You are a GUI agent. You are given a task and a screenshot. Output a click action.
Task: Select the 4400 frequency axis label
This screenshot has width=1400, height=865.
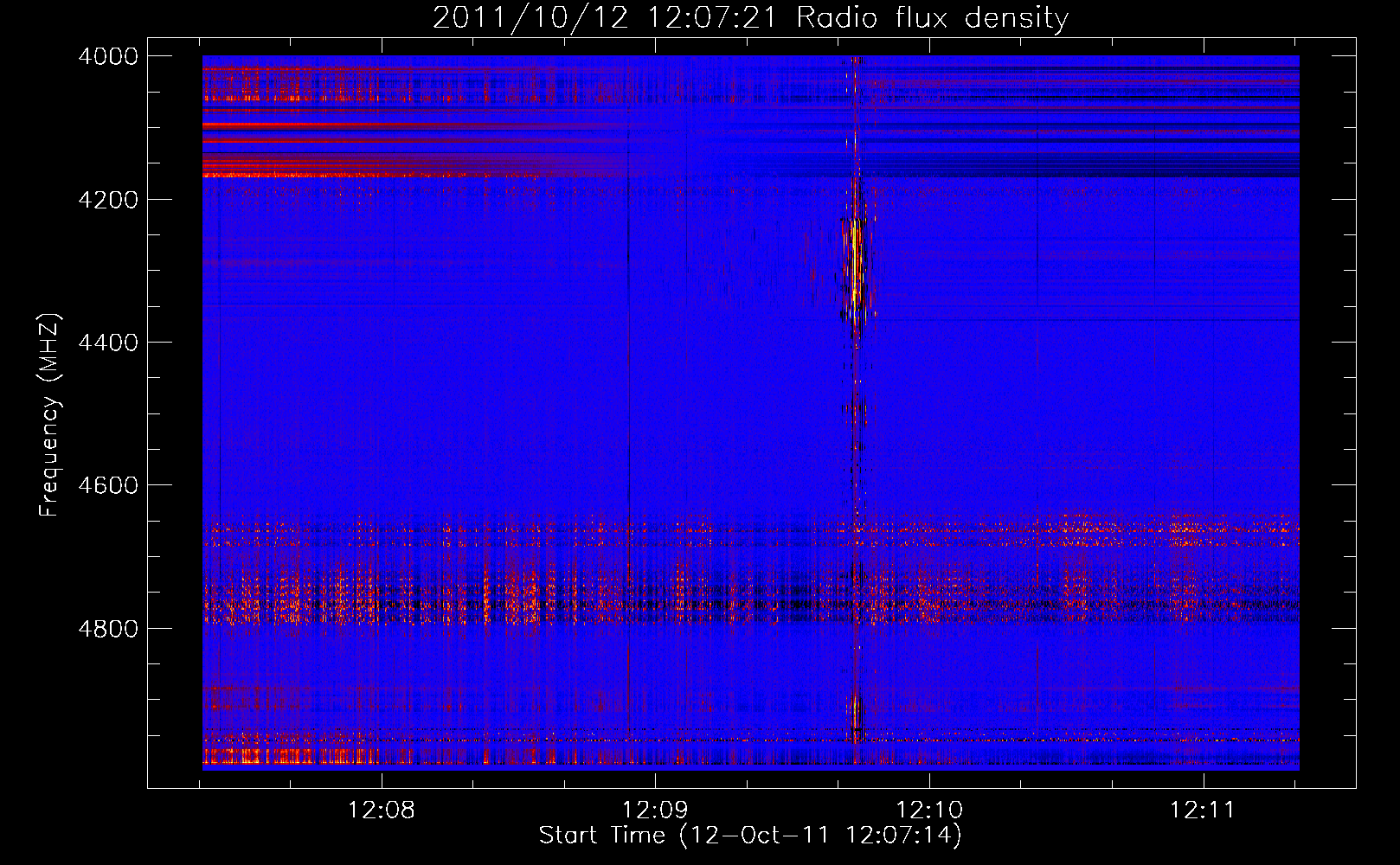[x=108, y=343]
